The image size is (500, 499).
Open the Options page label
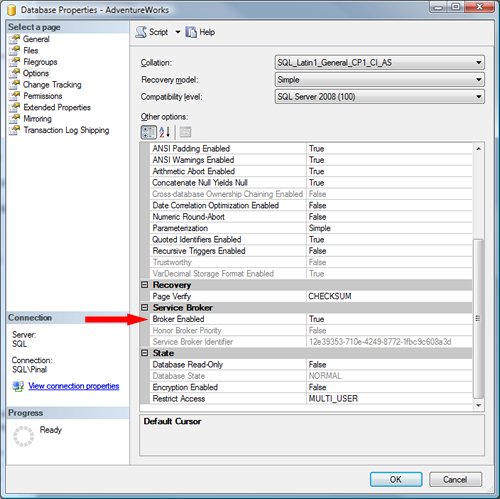(36, 73)
